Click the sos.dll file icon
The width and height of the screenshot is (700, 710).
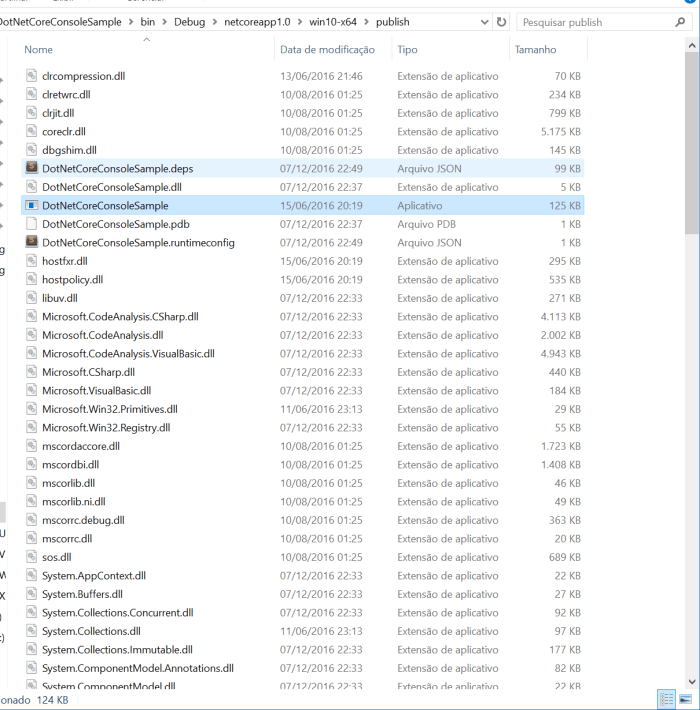click(31, 557)
